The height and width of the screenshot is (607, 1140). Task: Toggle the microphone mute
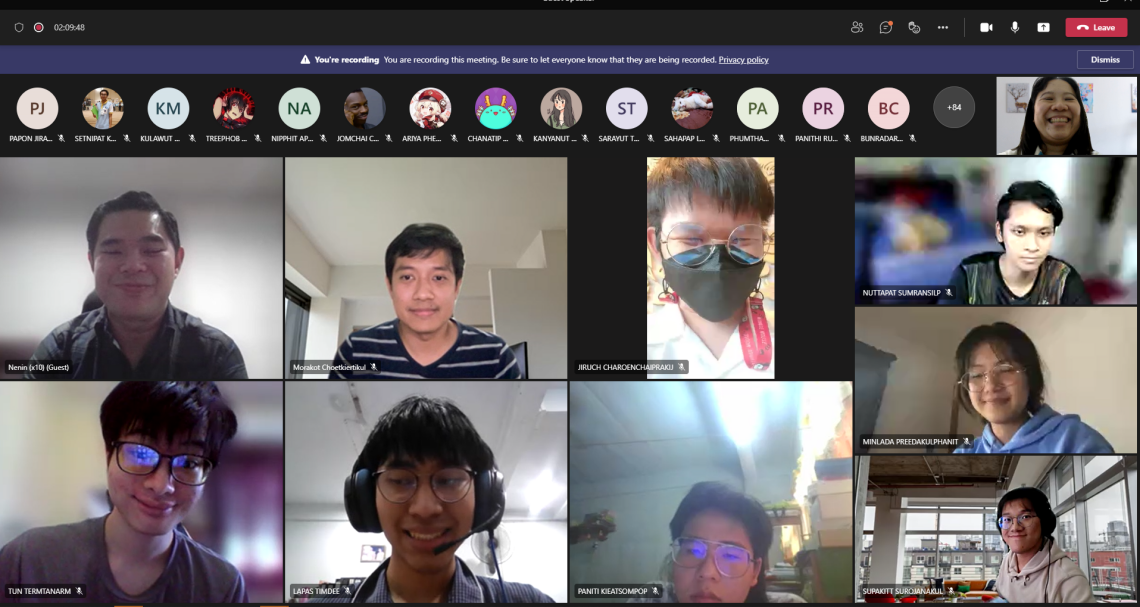point(1015,27)
